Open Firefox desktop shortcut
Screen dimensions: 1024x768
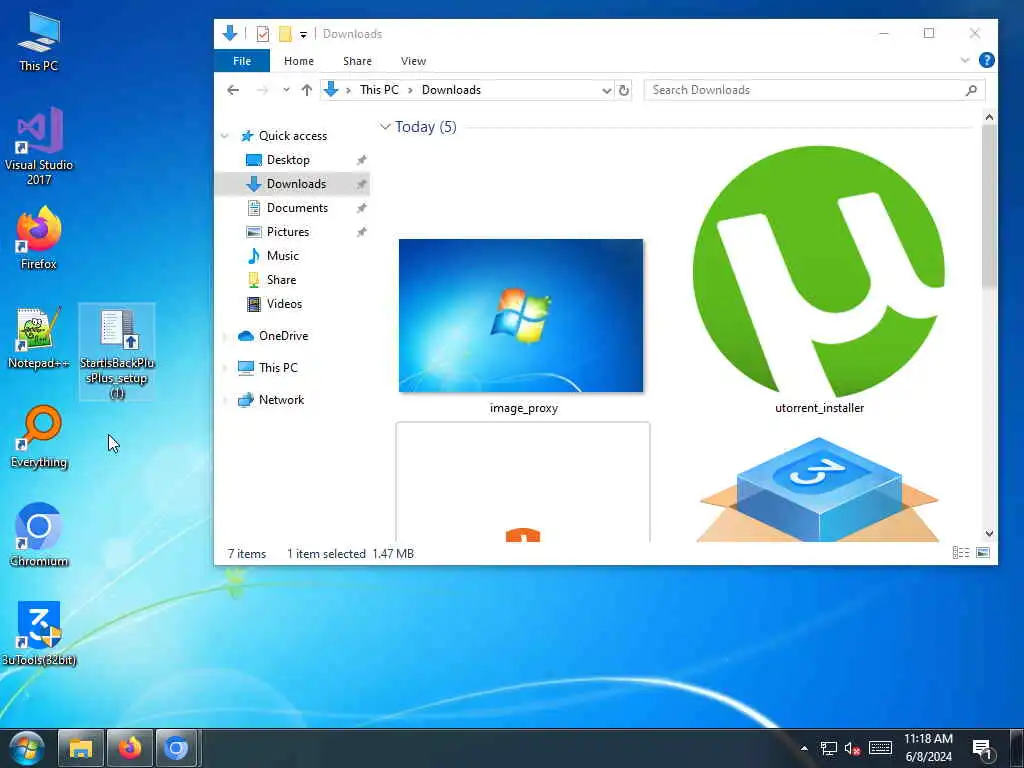[x=39, y=238]
